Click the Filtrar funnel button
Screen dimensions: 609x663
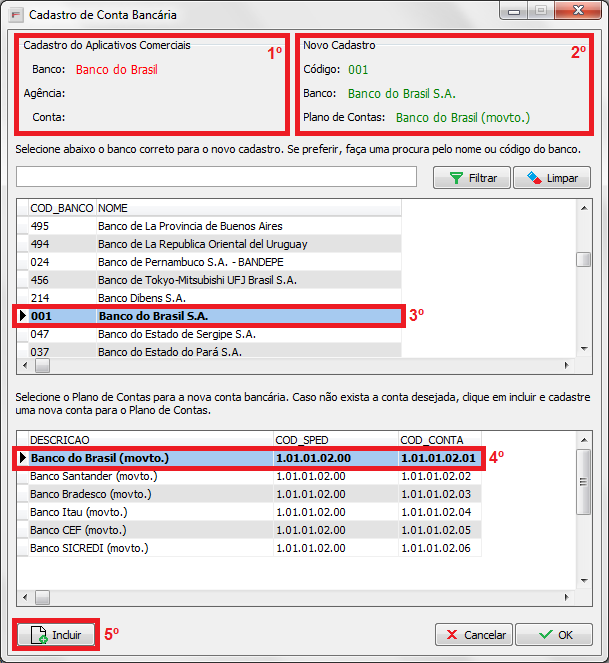(x=471, y=178)
